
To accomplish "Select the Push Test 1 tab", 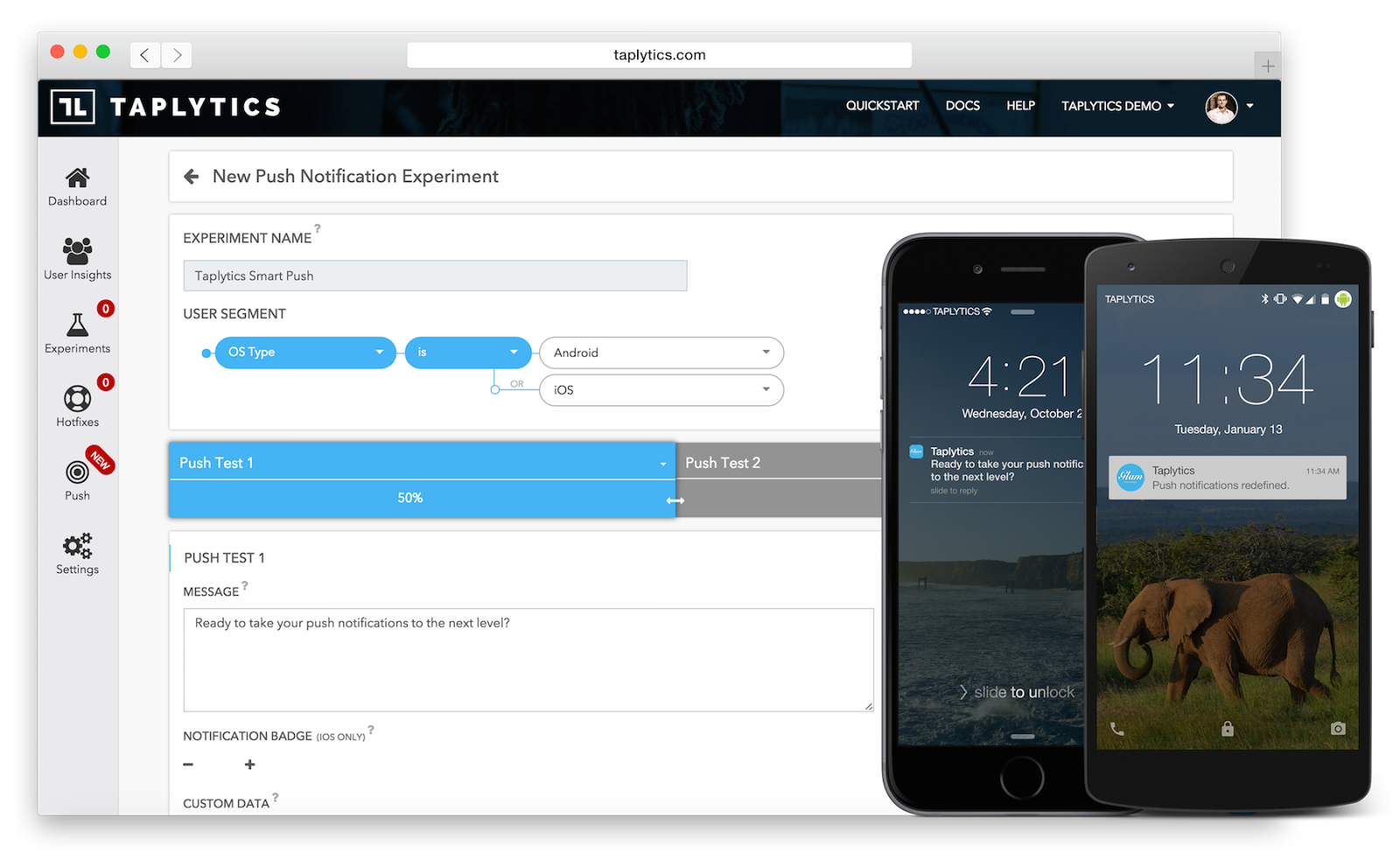I will point(422,463).
